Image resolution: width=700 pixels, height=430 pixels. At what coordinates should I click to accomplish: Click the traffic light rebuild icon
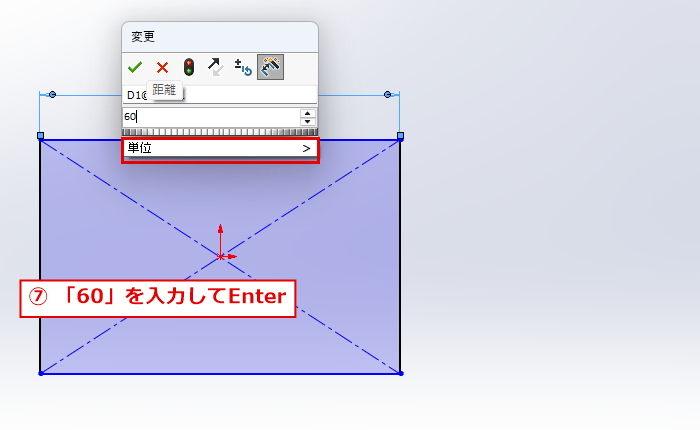[x=189, y=67]
